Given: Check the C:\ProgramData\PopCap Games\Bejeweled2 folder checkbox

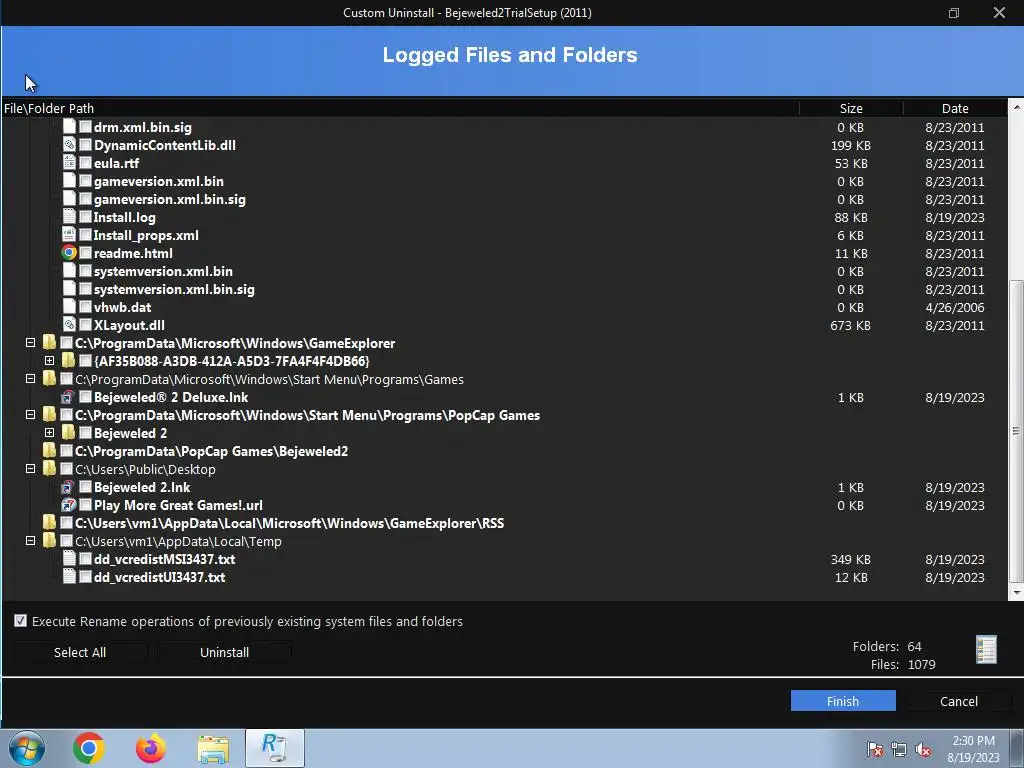Looking at the screenshot, I should pyautogui.click(x=67, y=450).
